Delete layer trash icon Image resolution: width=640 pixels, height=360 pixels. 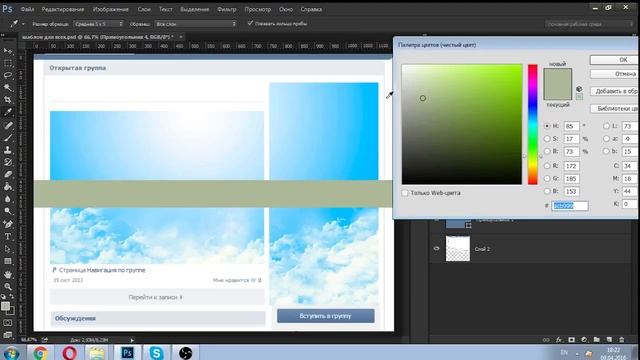point(622,340)
